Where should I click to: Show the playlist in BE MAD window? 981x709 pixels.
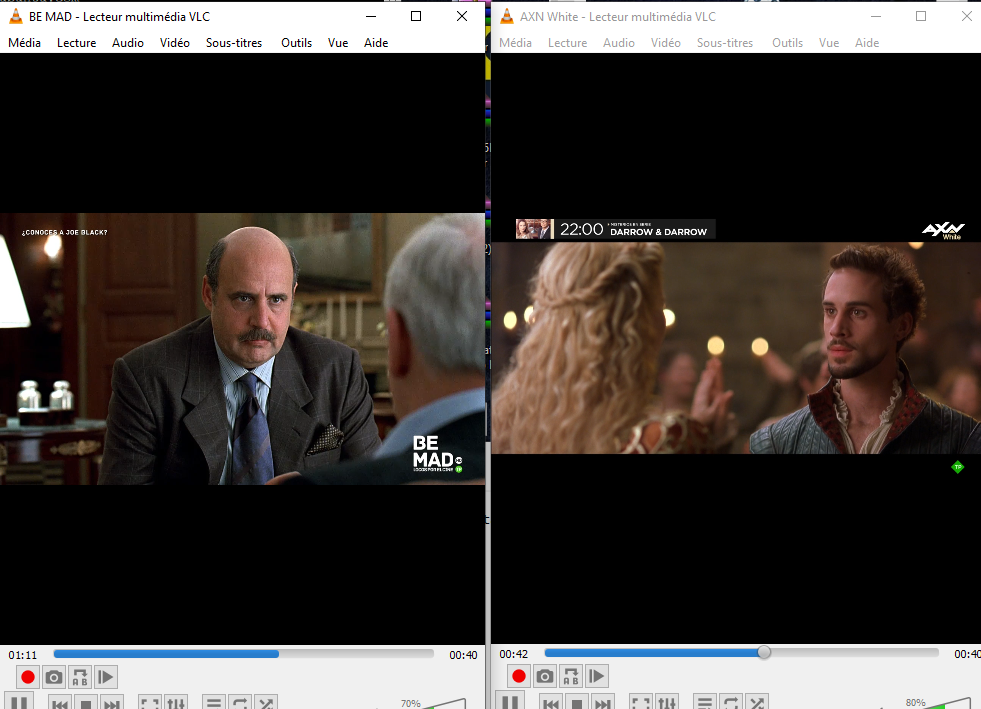tap(214, 703)
